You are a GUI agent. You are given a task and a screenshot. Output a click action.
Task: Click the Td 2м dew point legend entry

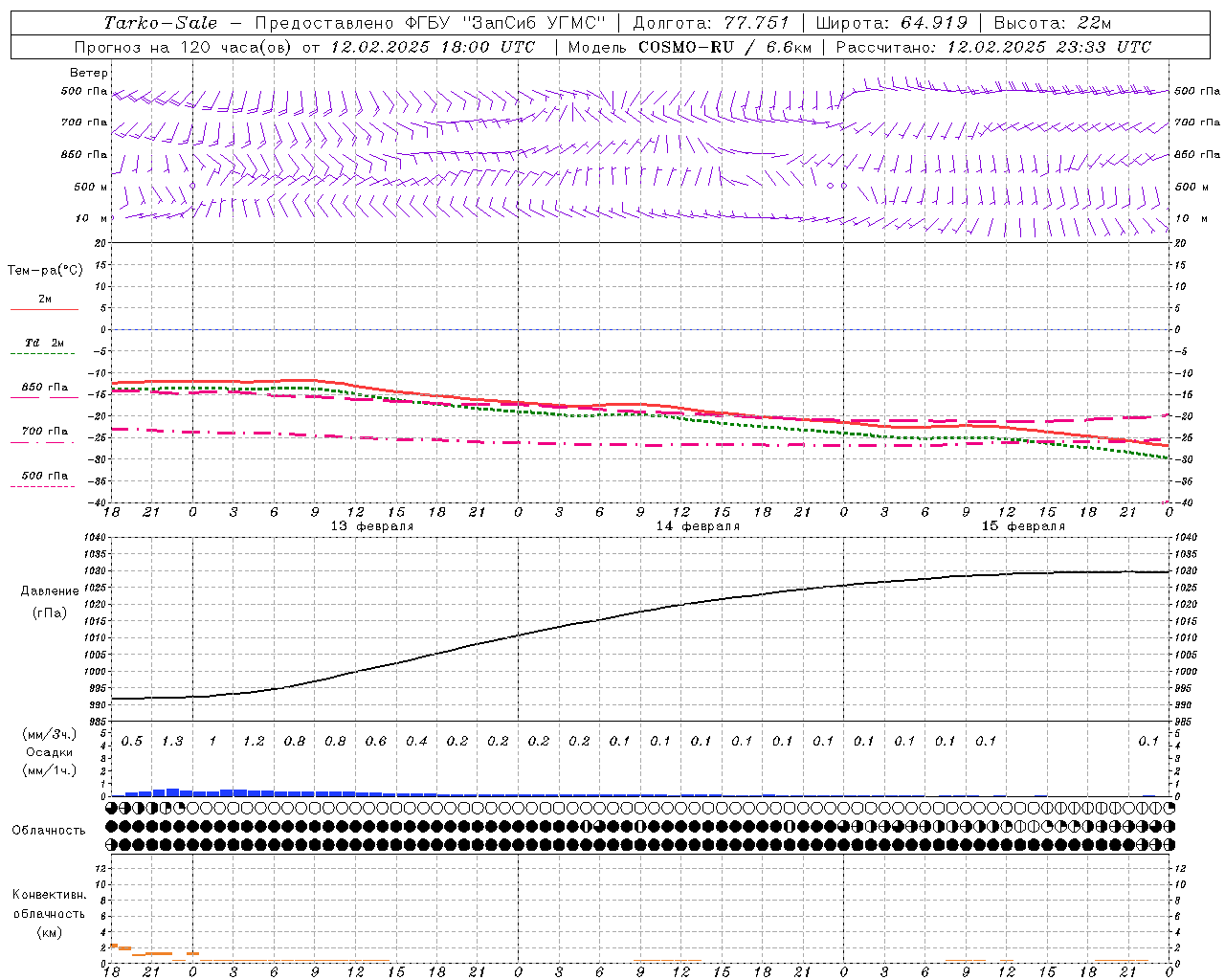pos(45,343)
